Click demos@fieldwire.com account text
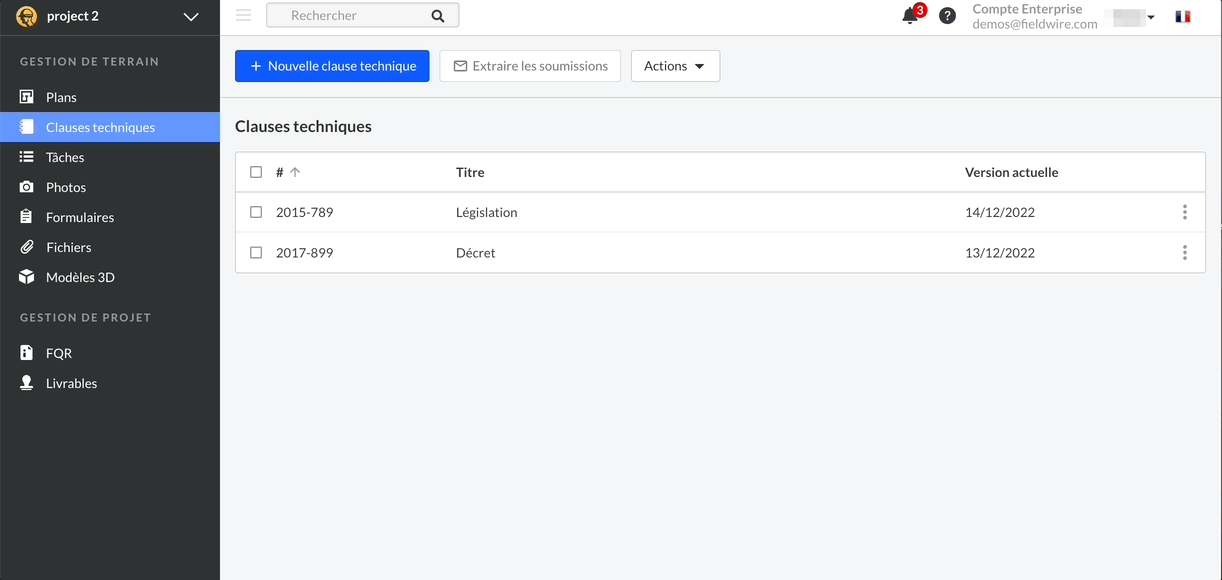The width and height of the screenshot is (1222, 580). point(1035,24)
